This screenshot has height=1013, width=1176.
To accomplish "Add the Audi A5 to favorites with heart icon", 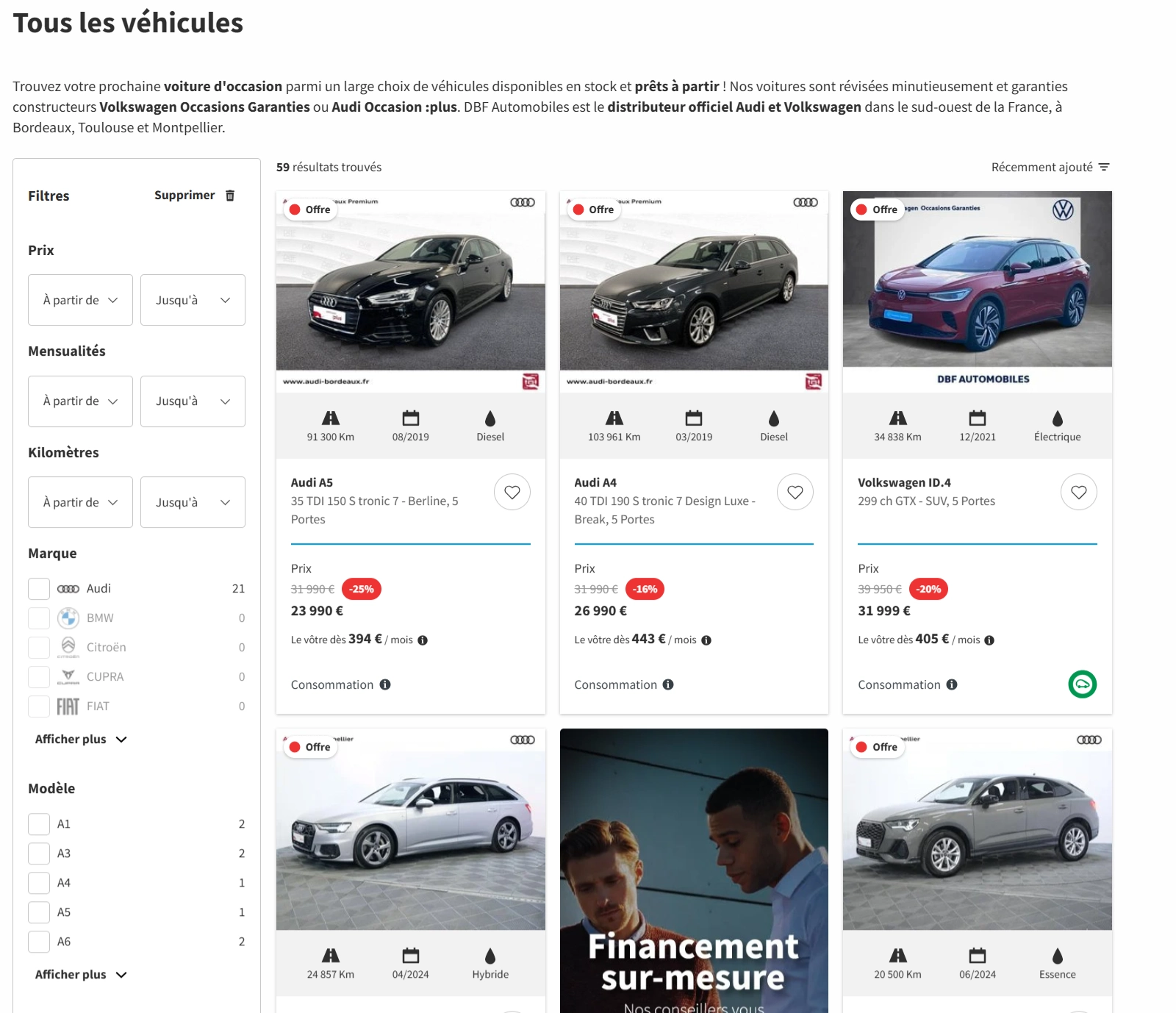I will [512, 493].
